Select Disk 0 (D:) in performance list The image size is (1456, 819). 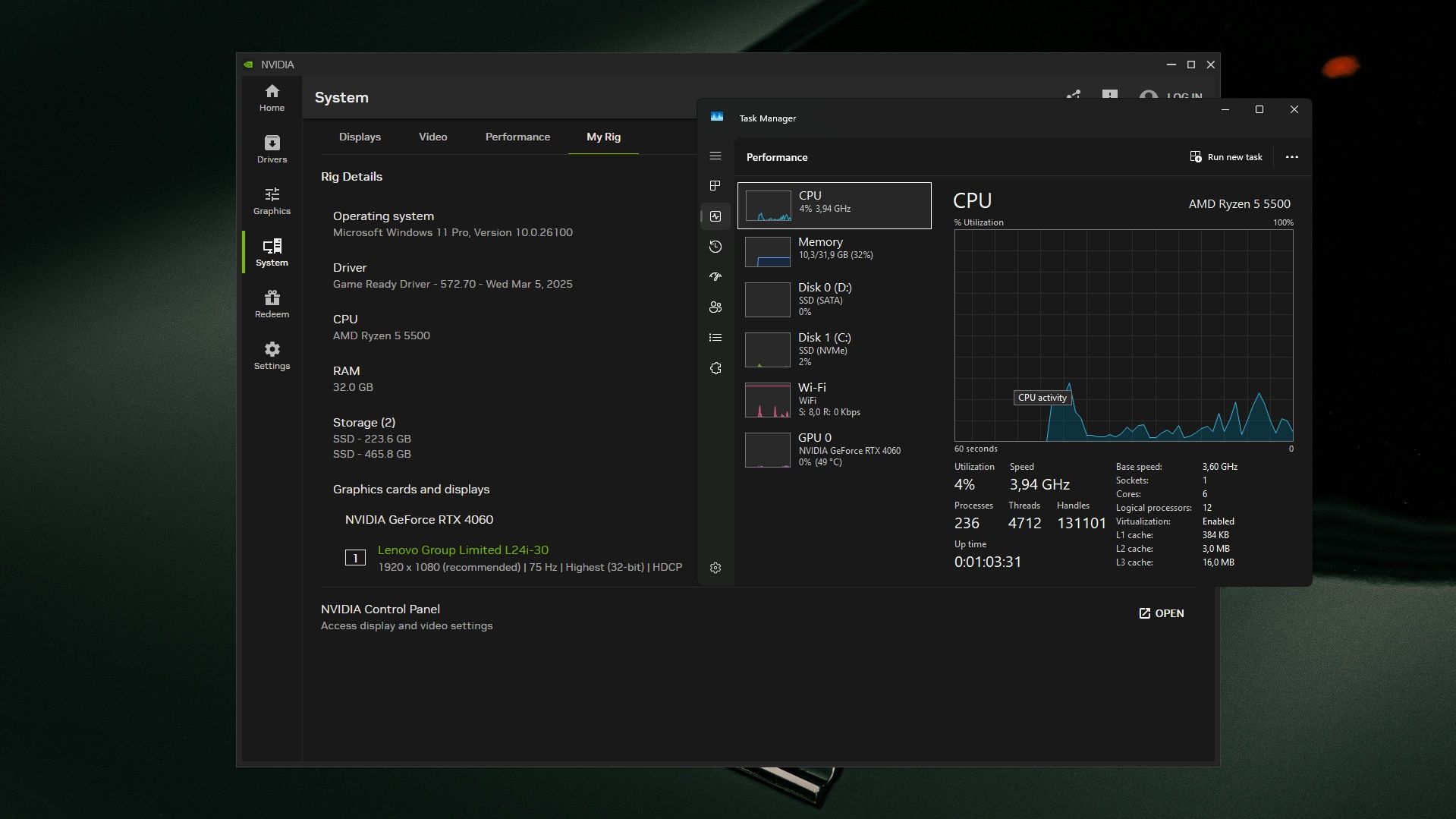tap(834, 299)
